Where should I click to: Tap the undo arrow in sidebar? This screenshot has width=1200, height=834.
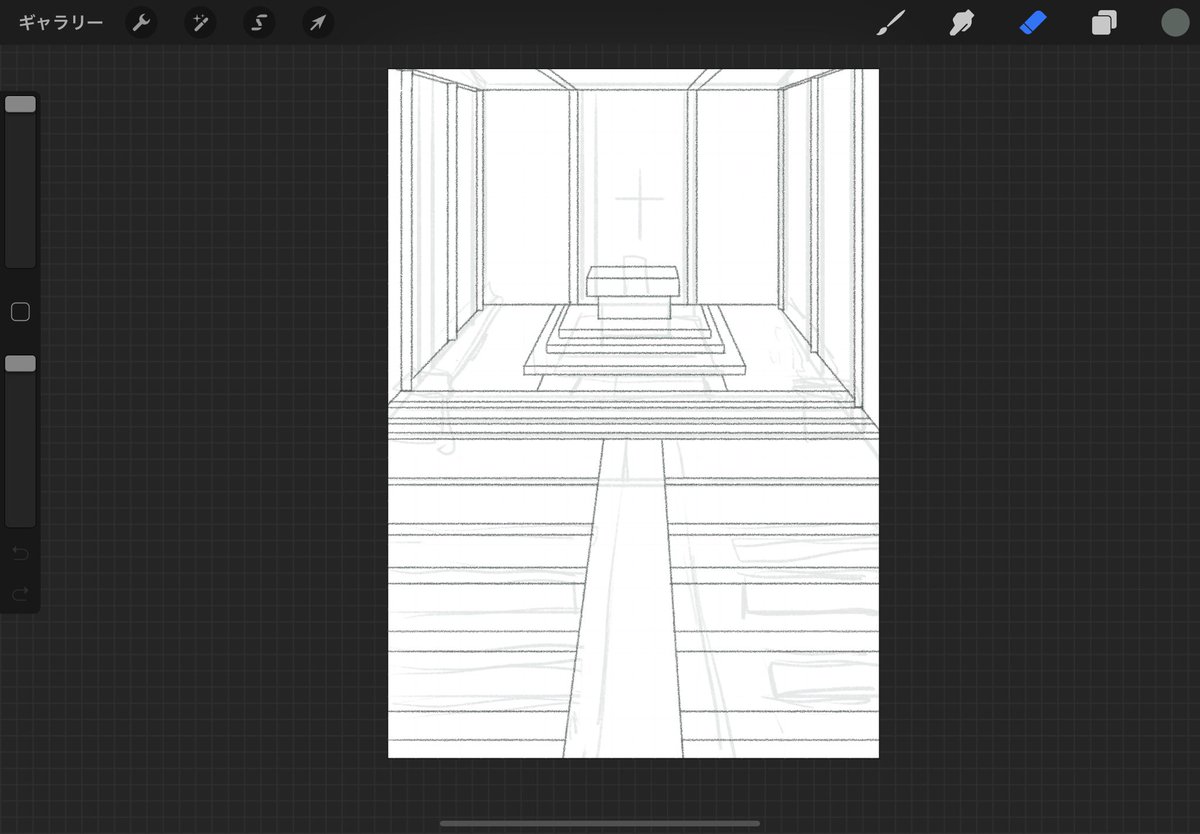pos(20,553)
